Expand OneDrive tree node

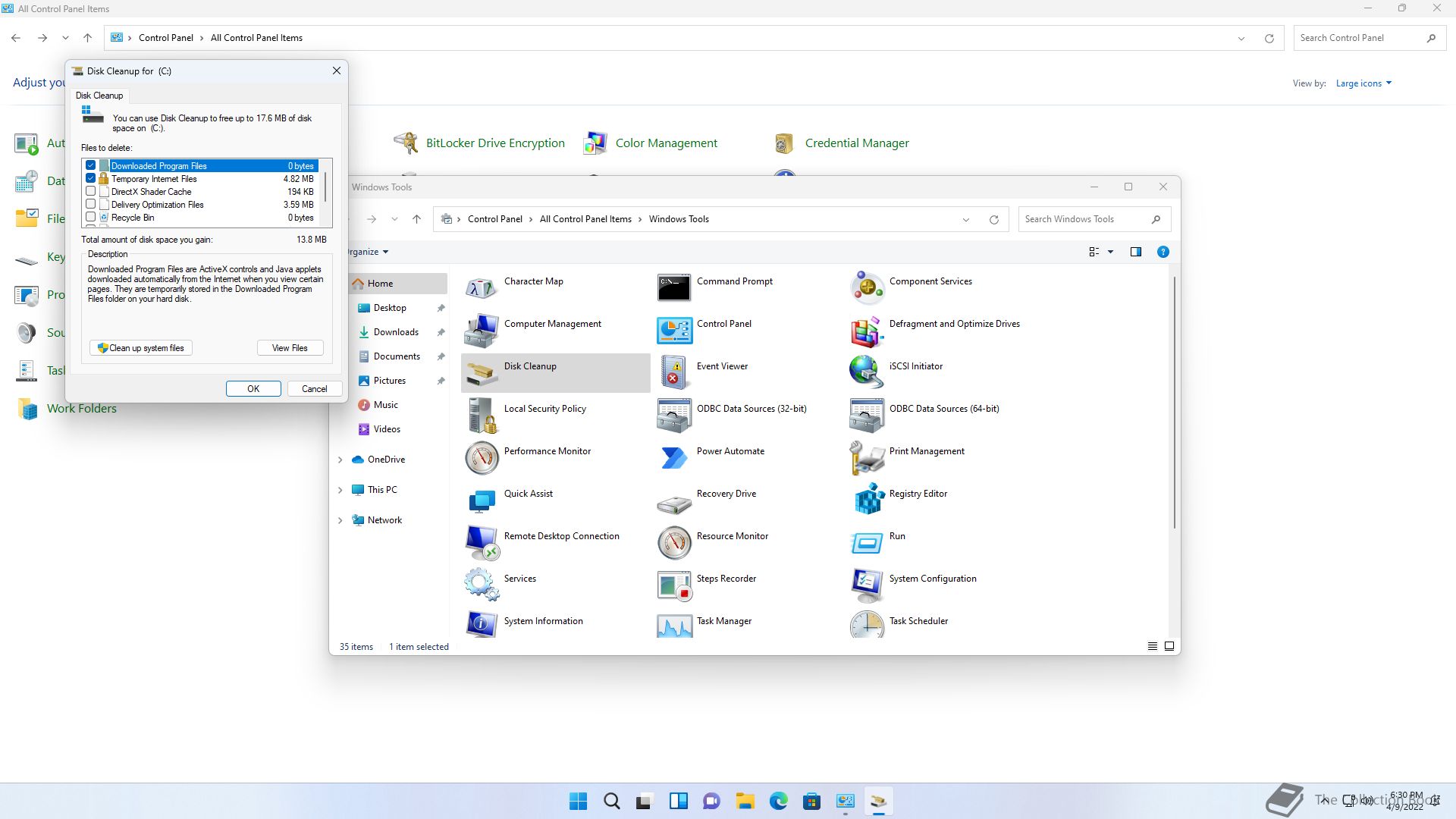(x=340, y=460)
